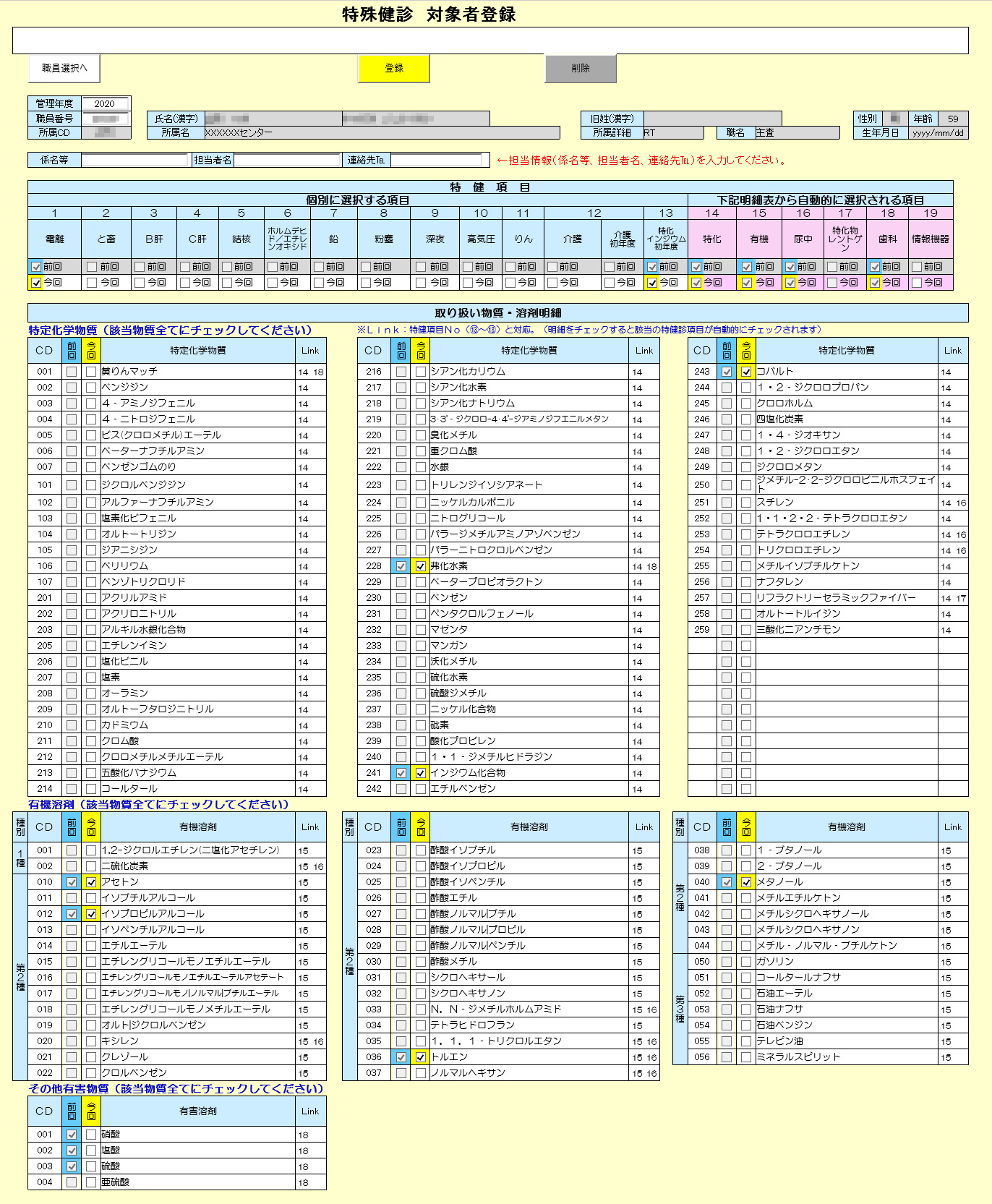Check 今回 box for キシレン
Screen dimensions: 992x1204
click(91, 1041)
